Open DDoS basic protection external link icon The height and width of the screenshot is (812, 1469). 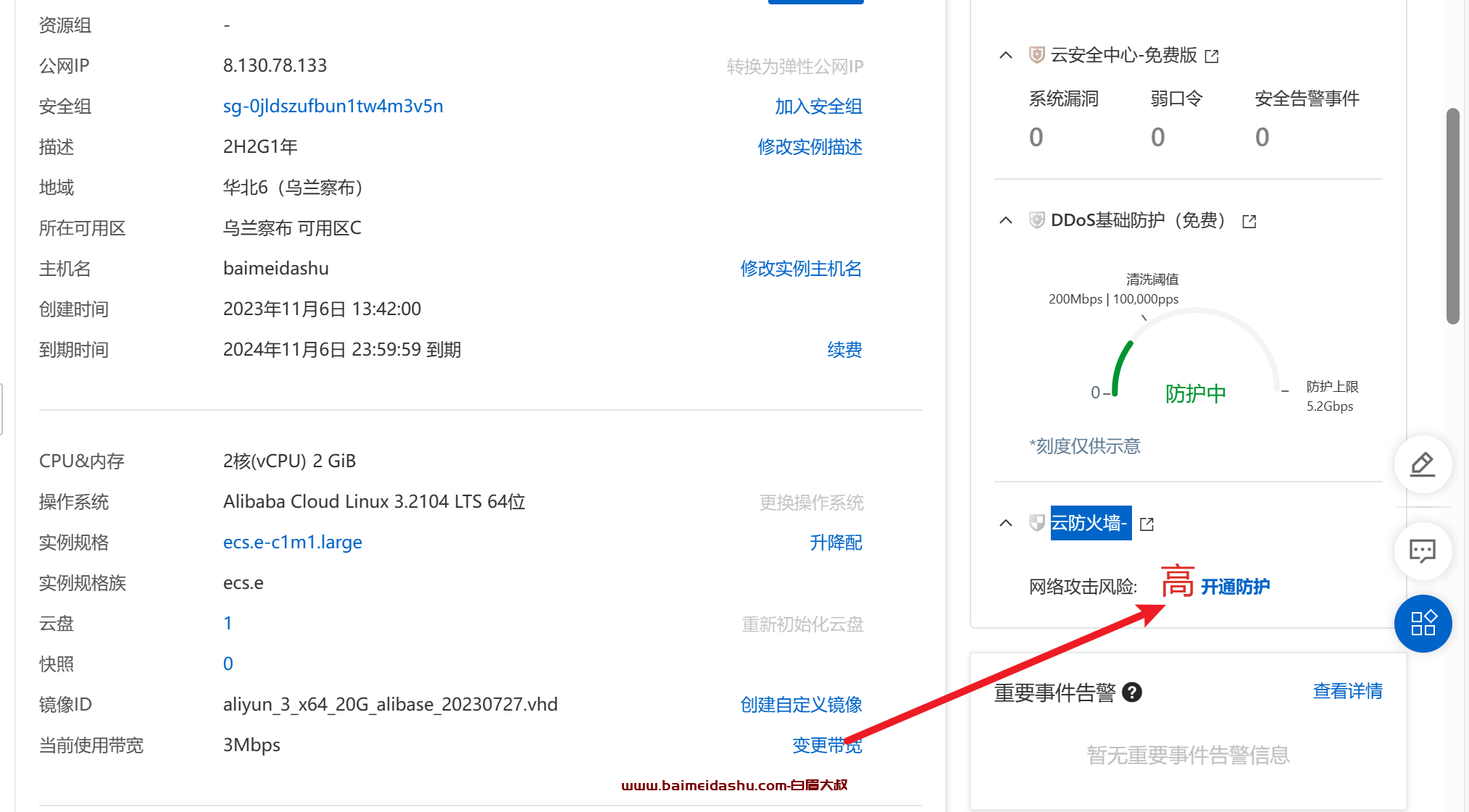point(1249,222)
